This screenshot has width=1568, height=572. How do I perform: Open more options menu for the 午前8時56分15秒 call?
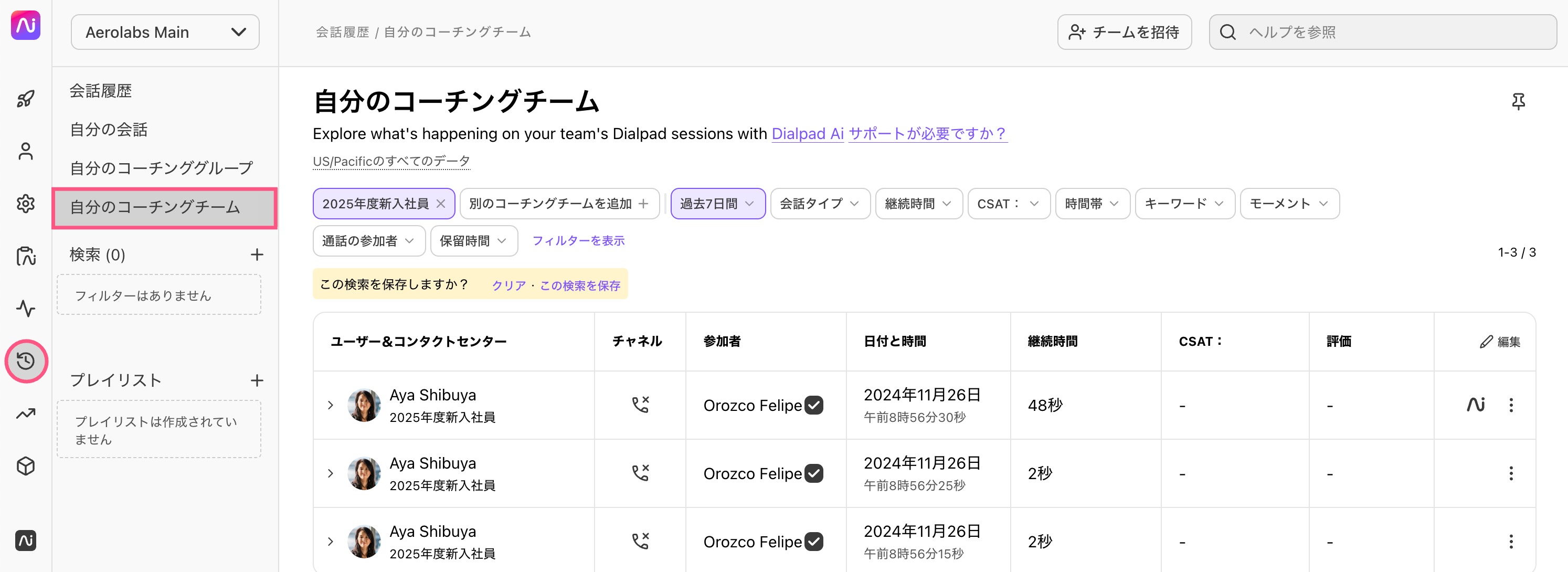[1511, 541]
